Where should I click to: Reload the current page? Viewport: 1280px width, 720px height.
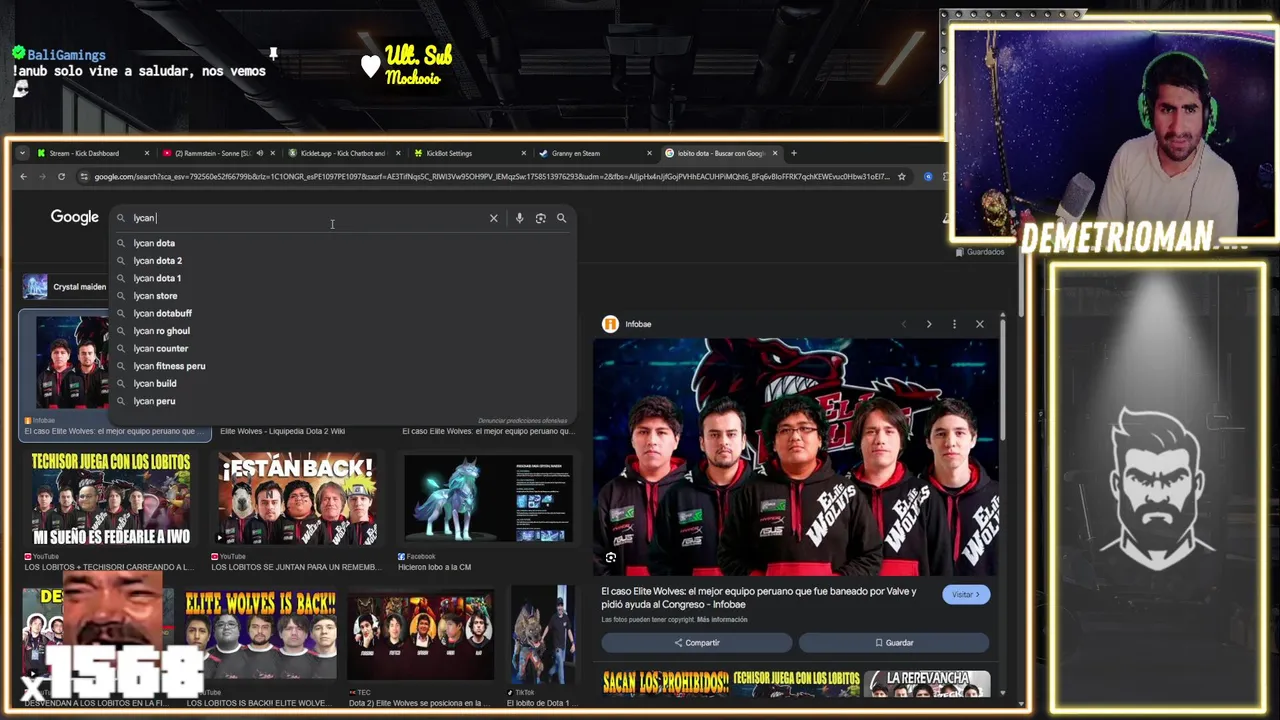(61, 177)
